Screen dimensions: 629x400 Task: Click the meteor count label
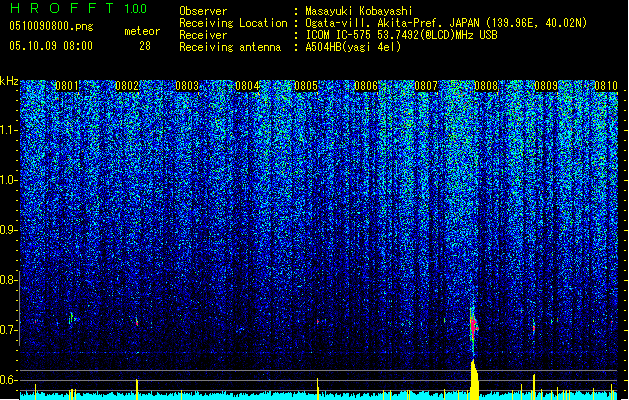(x=142, y=31)
